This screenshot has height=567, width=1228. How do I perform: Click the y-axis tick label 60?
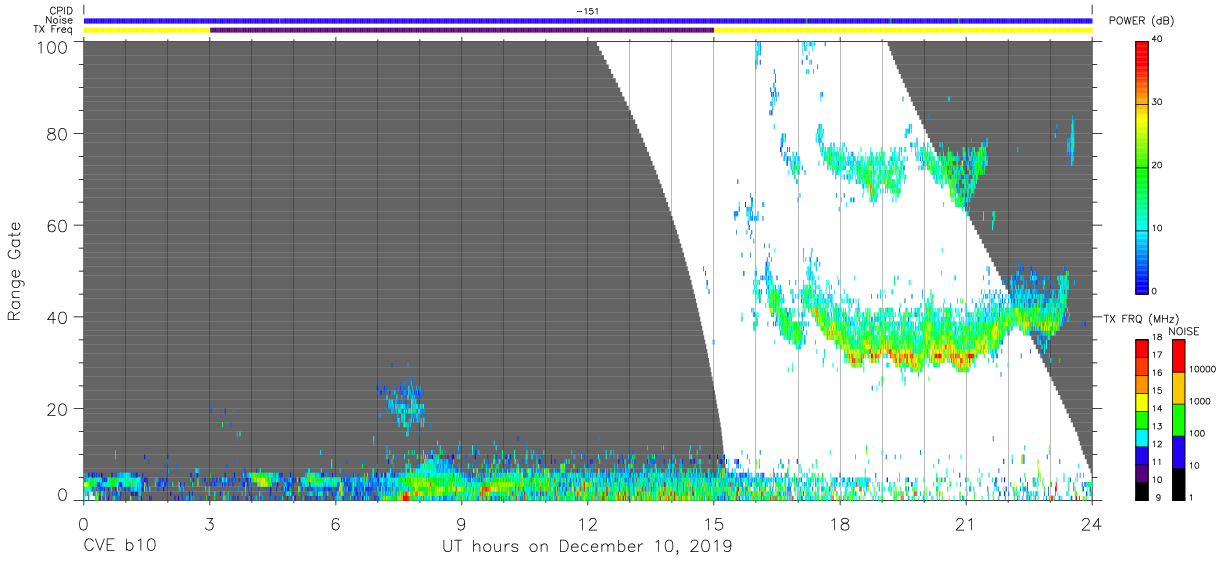coord(58,225)
